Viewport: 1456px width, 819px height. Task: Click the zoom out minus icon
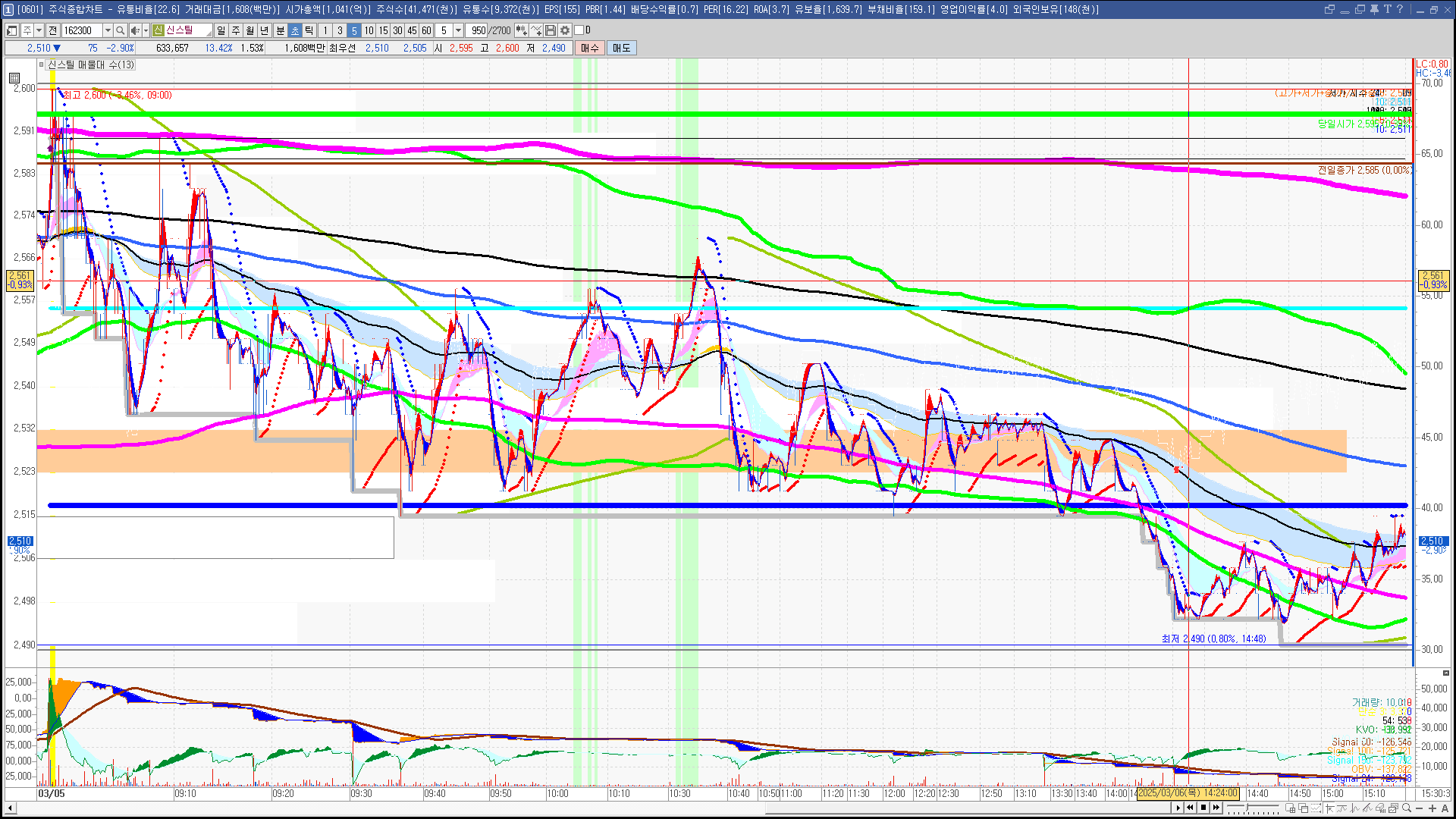coord(1420,808)
